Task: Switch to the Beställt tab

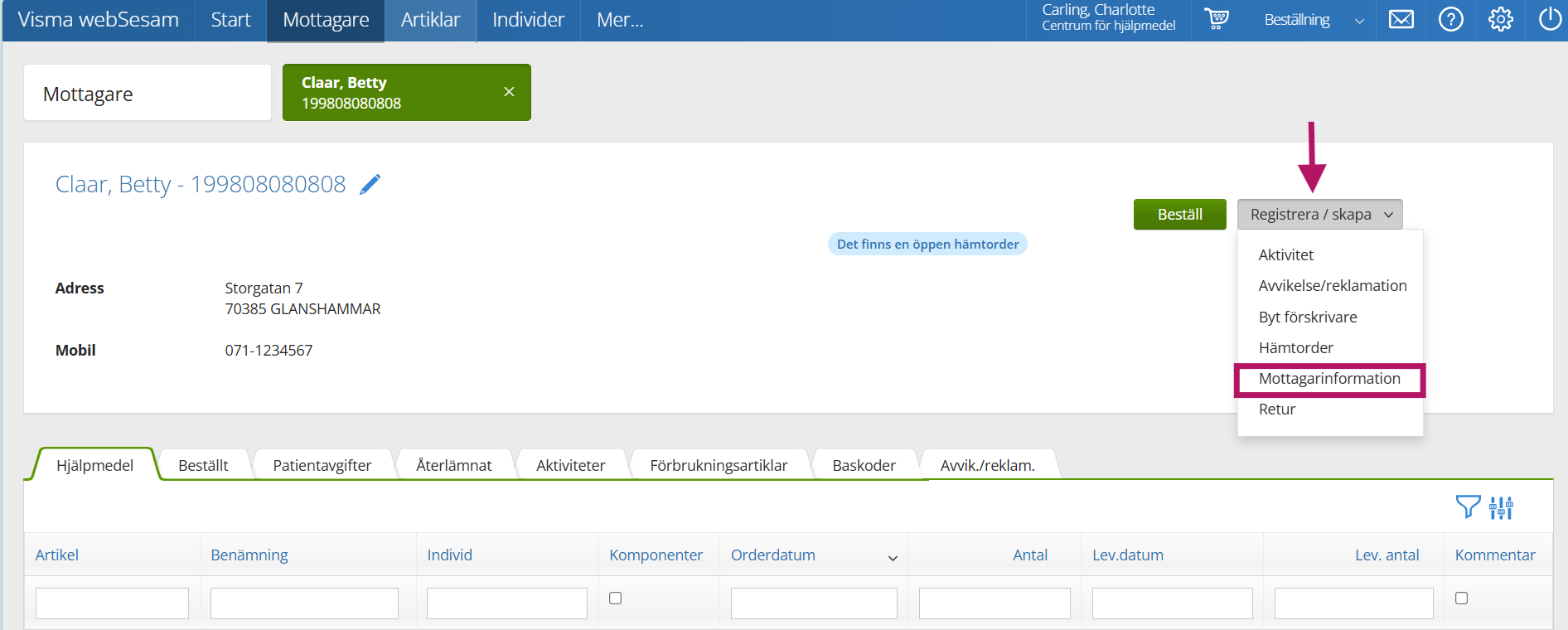Action: [x=203, y=465]
